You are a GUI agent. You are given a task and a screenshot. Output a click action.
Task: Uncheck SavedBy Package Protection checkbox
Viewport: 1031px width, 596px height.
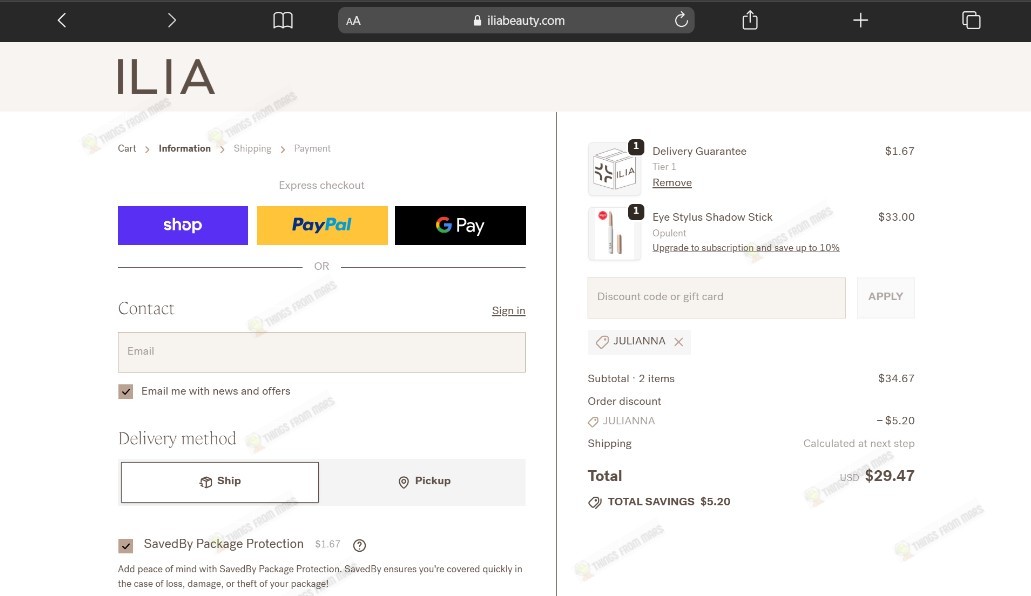[126, 545]
